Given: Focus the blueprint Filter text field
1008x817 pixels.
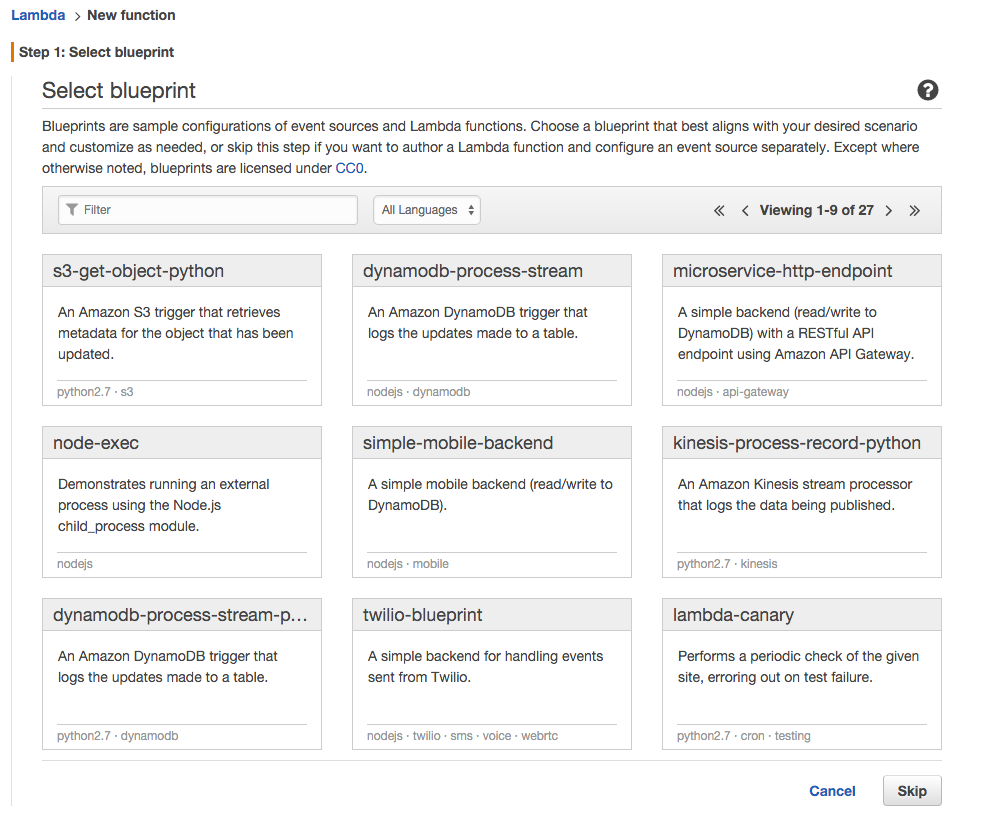Looking at the screenshot, I should 208,210.
